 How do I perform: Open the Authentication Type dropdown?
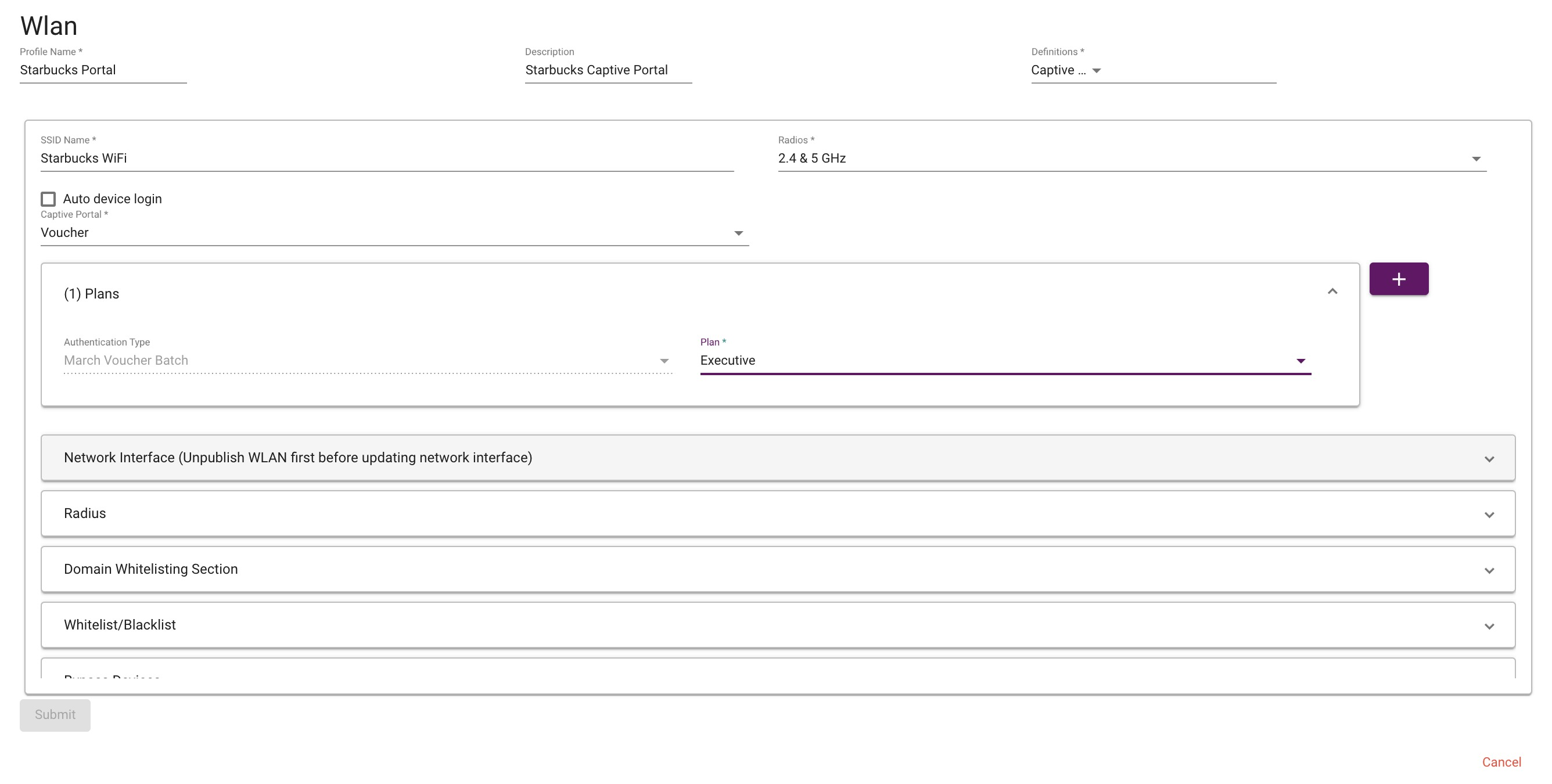click(x=368, y=361)
